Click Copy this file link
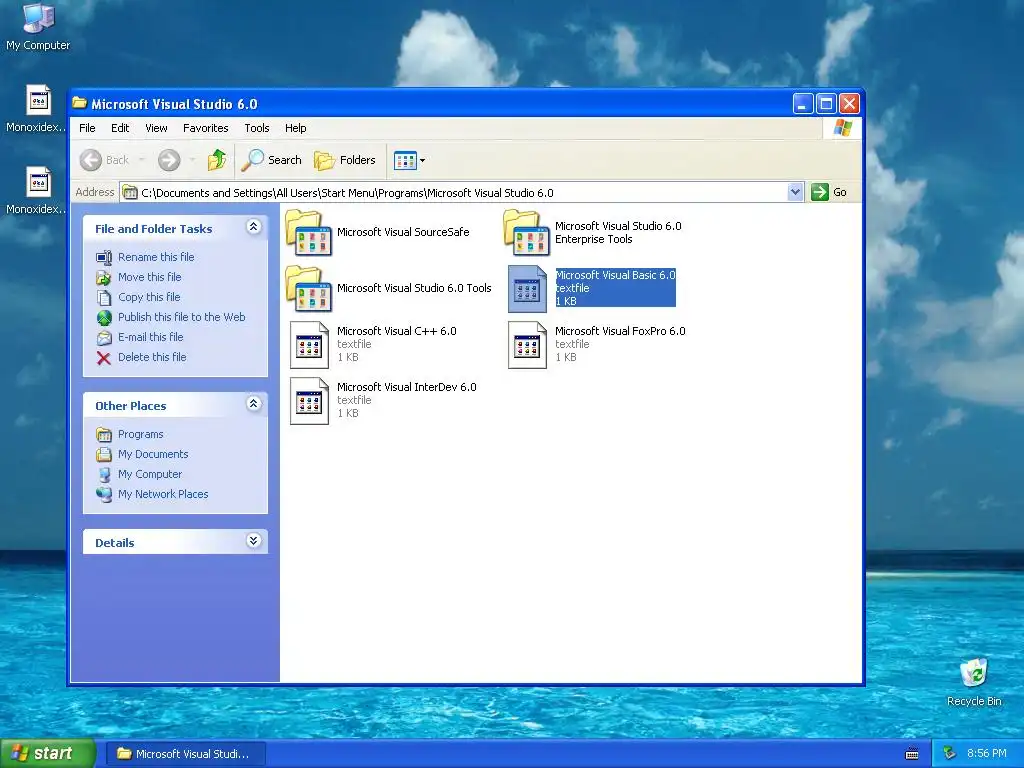Viewport: 1024px width, 768px height. [x=149, y=297]
